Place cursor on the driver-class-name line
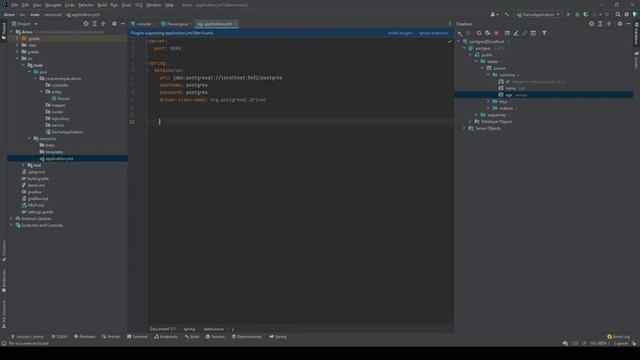Viewport: 640px width, 360px height. point(213,100)
